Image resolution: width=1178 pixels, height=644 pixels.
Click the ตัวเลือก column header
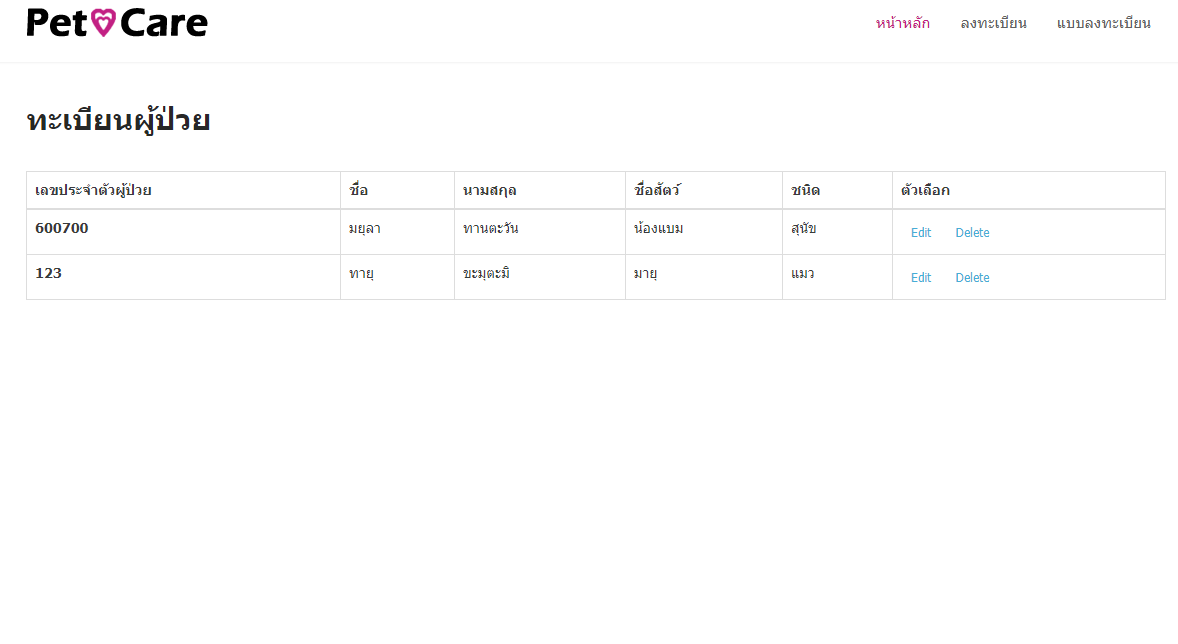pyautogui.click(x=925, y=190)
